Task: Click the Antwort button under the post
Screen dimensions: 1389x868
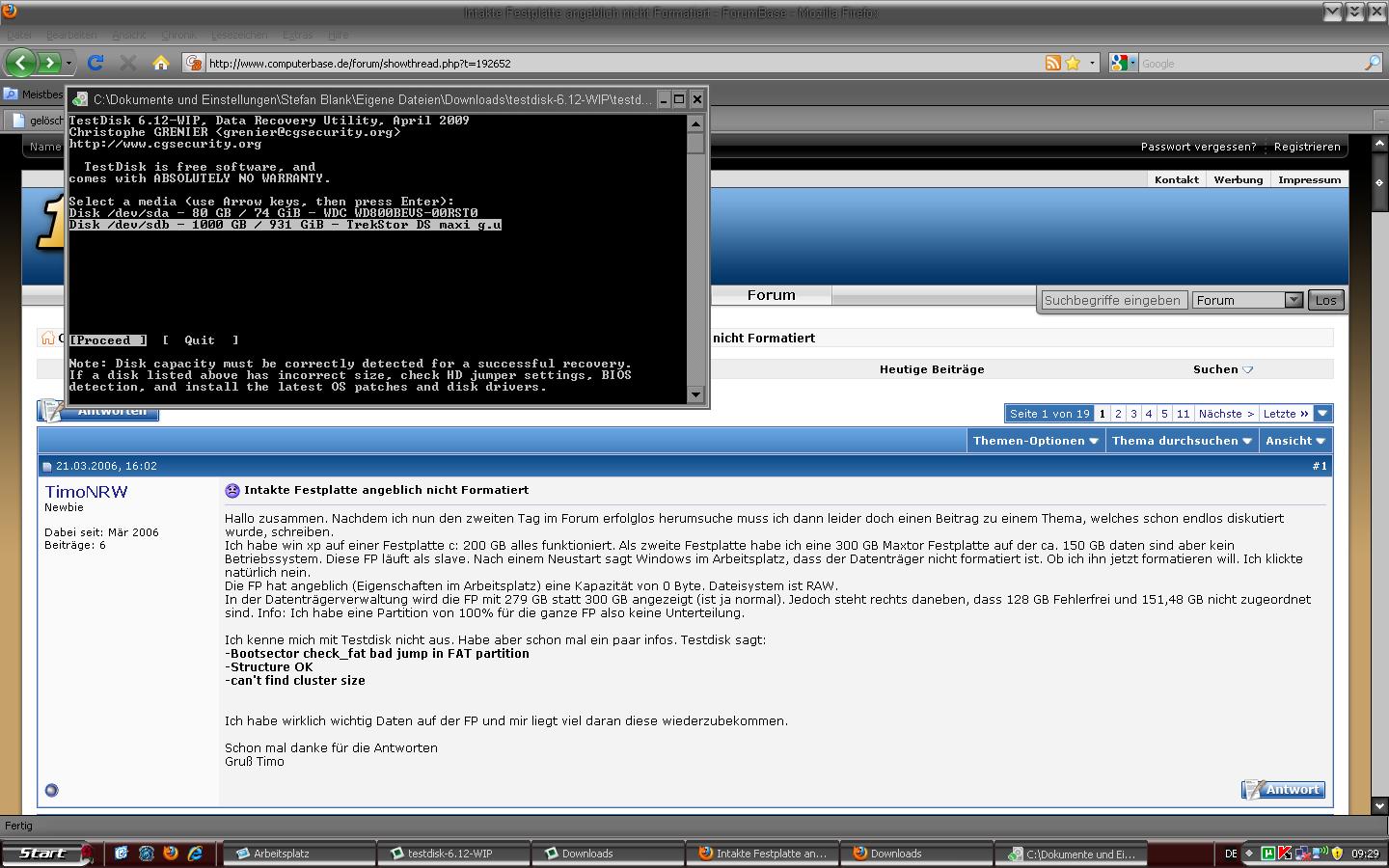Action: point(1283,790)
